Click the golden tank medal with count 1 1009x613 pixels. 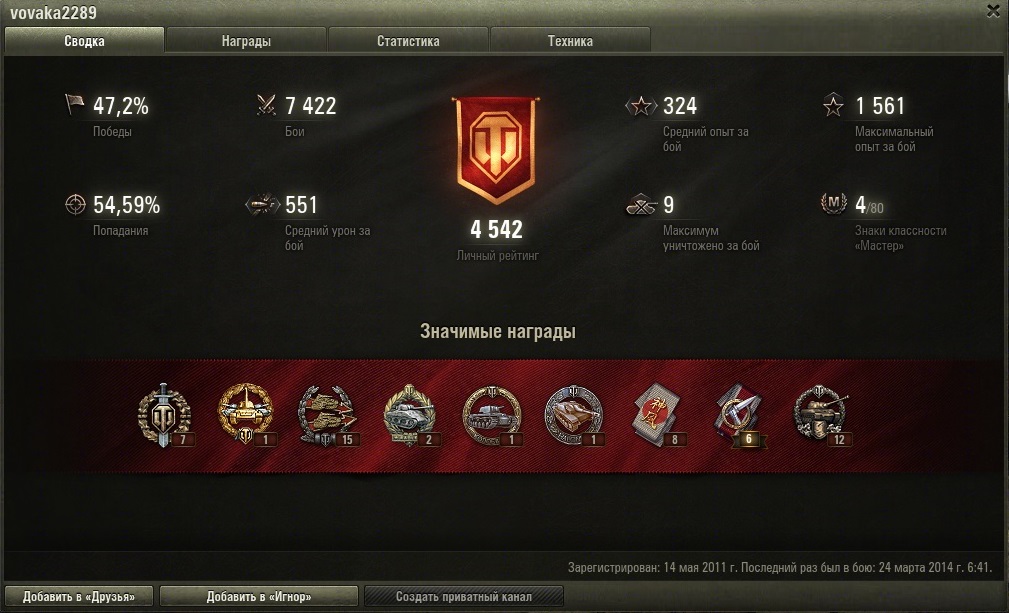tap(246, 414)
